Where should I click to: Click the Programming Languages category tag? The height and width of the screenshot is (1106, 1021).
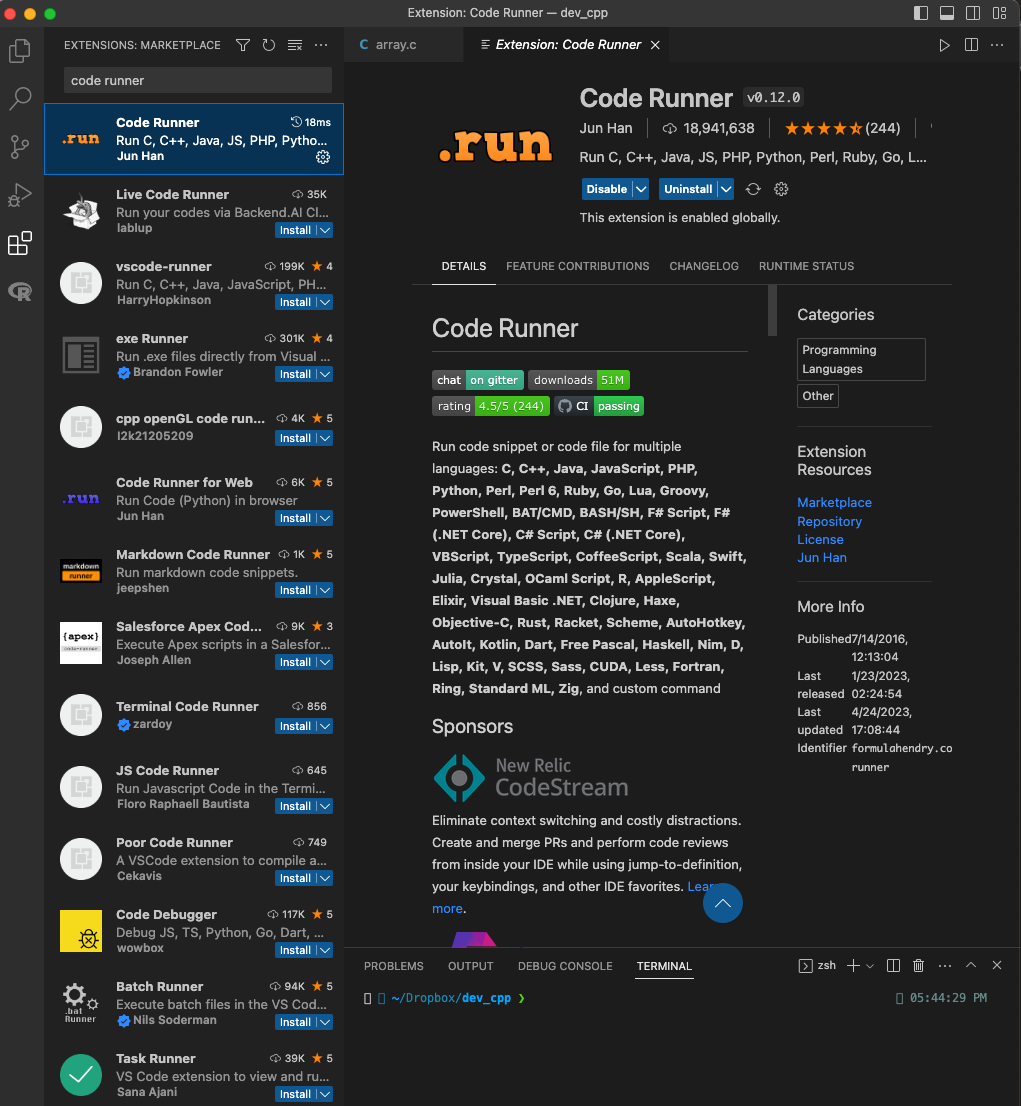861,360
